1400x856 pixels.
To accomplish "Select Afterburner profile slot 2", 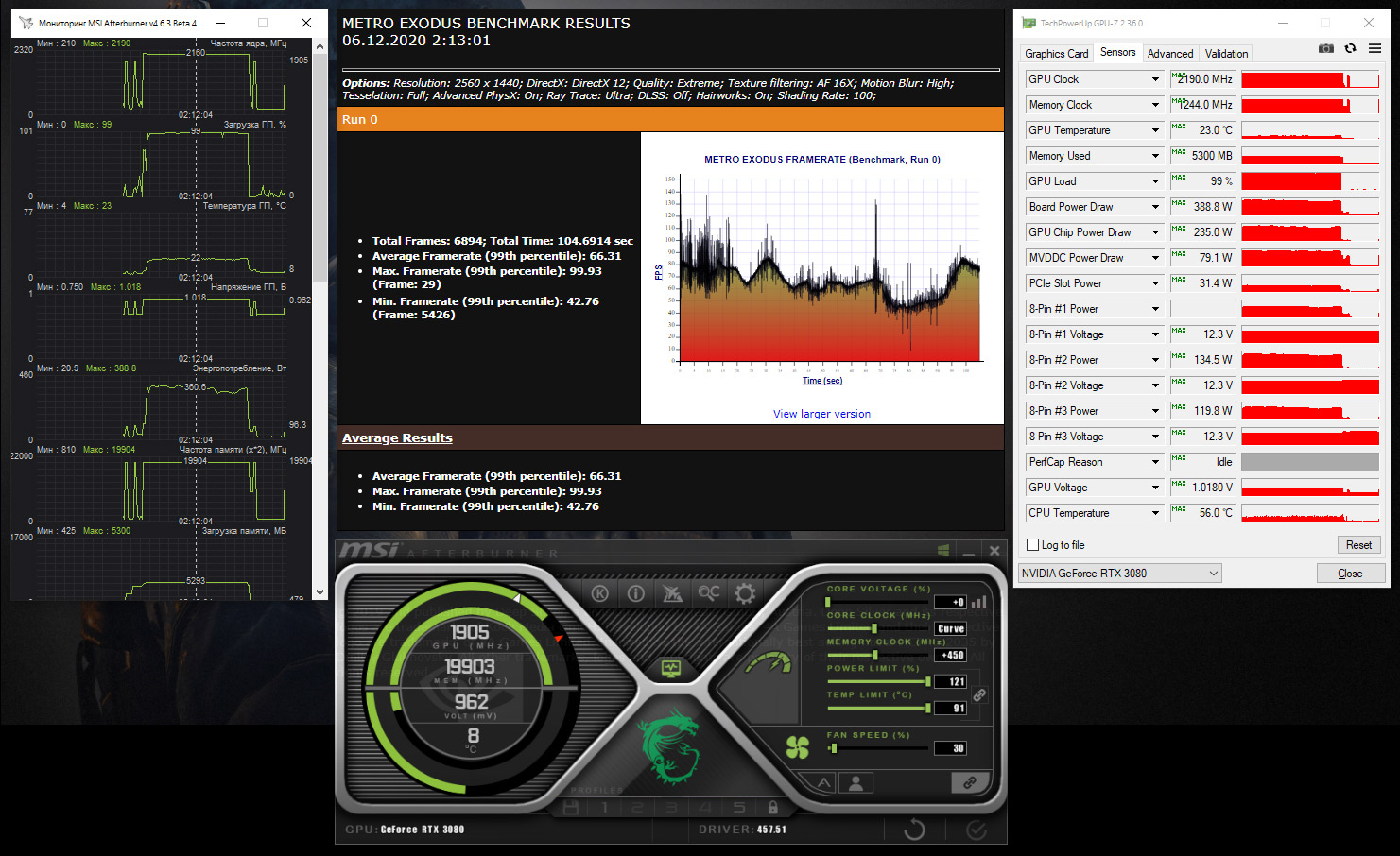I will pos(638,807).
